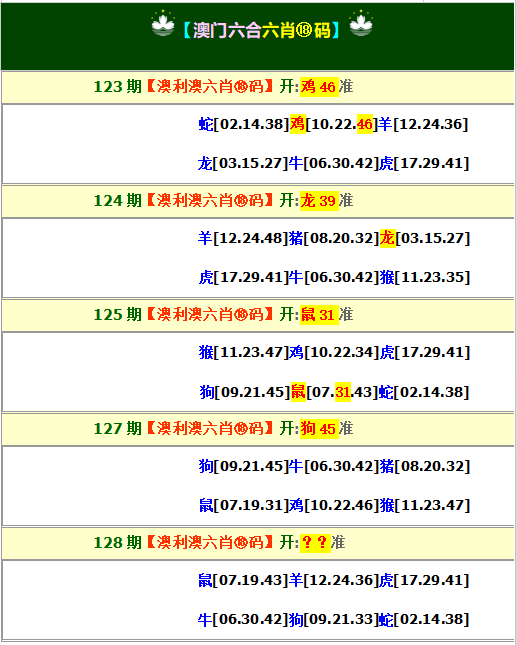Select 蛇[02.14.38] under 125 期
The width and height of the screenshot is (517, 645).
click(424, 392)
